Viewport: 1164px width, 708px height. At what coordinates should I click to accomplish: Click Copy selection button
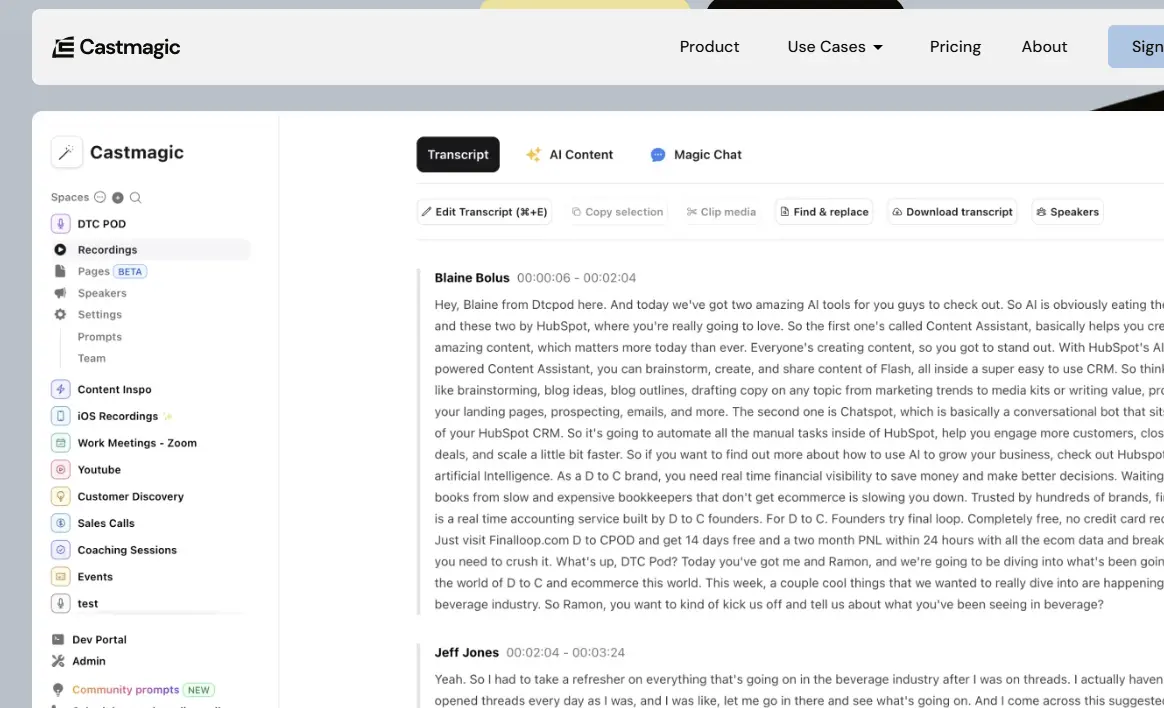click(617, 212)
